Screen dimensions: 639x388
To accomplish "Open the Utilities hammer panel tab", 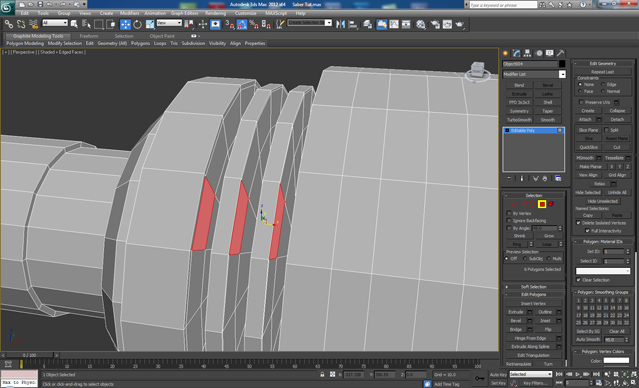I will coord(561,53).
